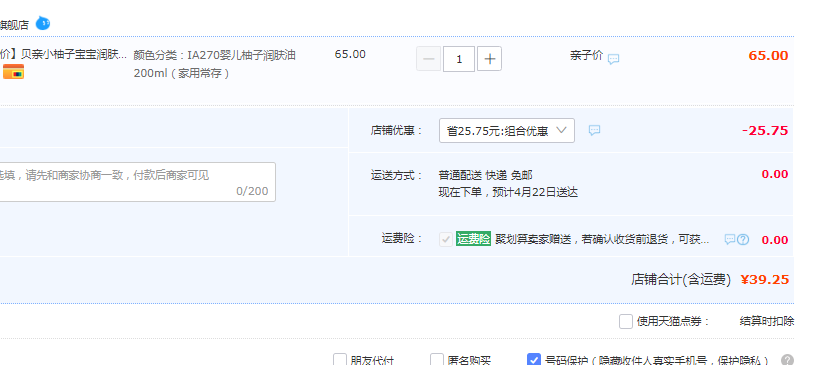Click the unit price 65.00 in product row

[x=350, y=54]
